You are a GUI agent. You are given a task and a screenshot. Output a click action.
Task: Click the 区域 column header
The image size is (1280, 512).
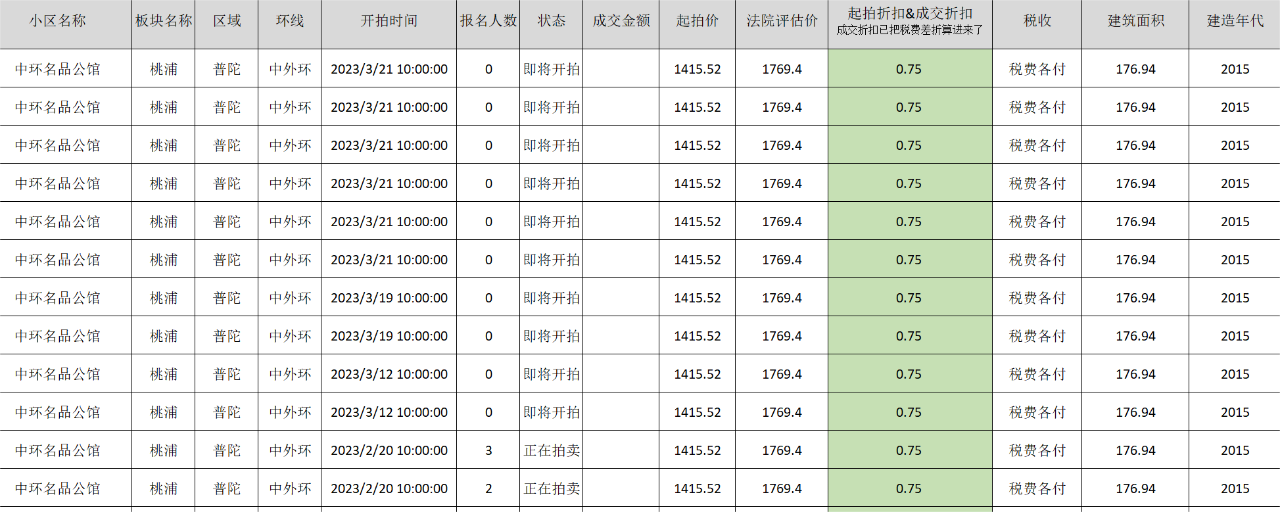(x=227, y=21)
